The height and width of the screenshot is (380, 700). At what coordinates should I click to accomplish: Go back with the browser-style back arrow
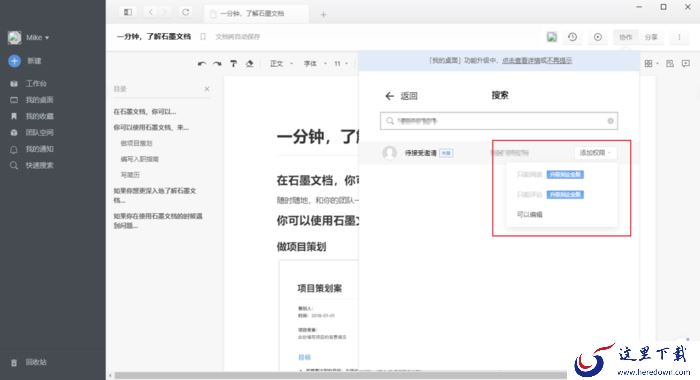pyautogui.click(x=151, y=12)
